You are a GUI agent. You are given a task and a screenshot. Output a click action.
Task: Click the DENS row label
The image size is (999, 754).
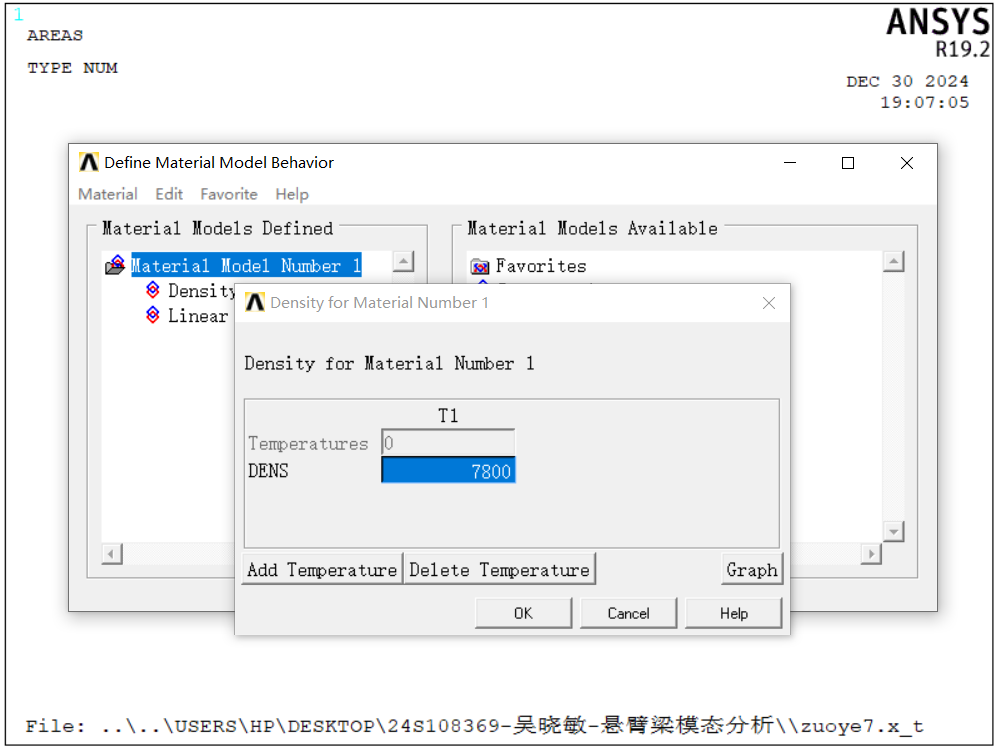coord(268,470)
